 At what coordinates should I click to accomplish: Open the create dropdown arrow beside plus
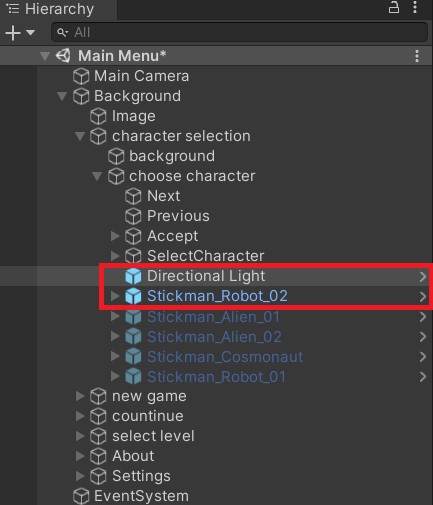(x=30, y=33)
